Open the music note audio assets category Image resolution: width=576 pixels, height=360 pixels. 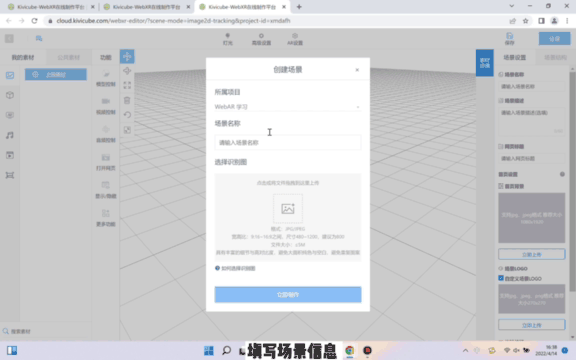[10, 135]
